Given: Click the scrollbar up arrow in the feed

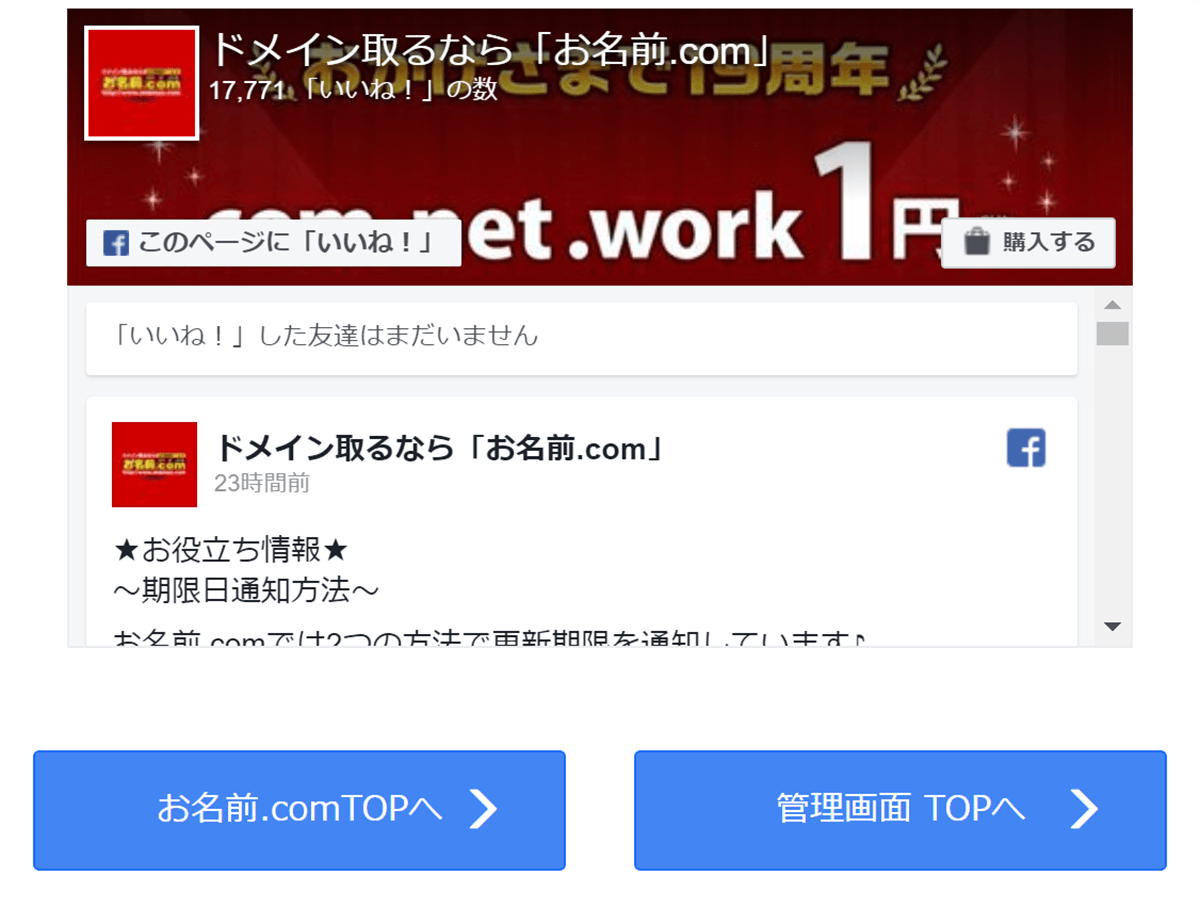Looking at the screenshot, I should (x=1112, y=304).
